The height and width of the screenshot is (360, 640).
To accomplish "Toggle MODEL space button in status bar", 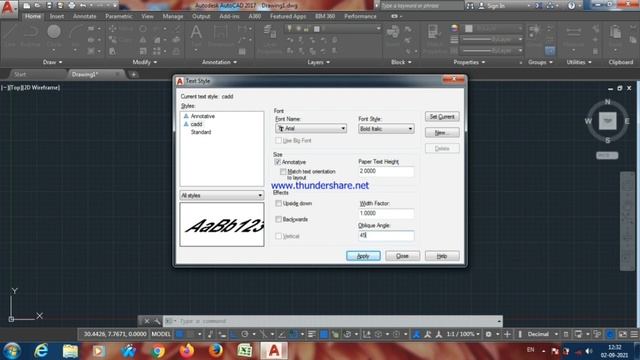I will click(161, 334).
